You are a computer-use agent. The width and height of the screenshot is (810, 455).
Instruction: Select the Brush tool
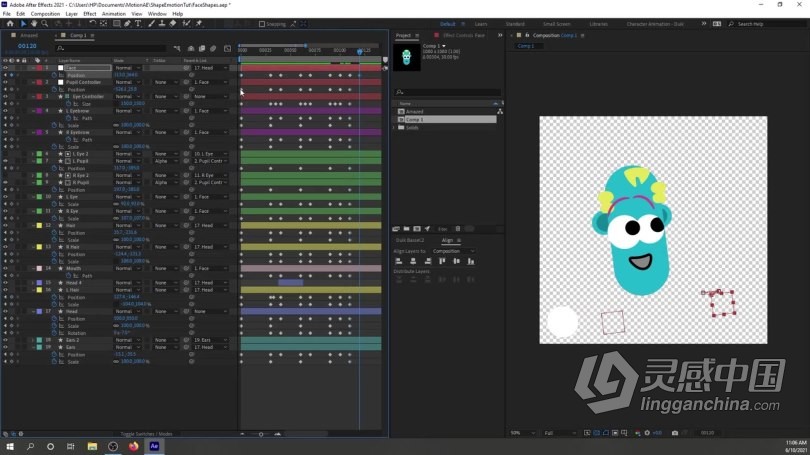pos(151,24)
